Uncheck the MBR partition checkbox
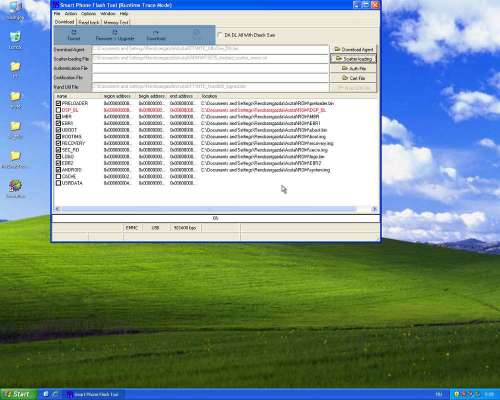 click(x=58, y=117)
